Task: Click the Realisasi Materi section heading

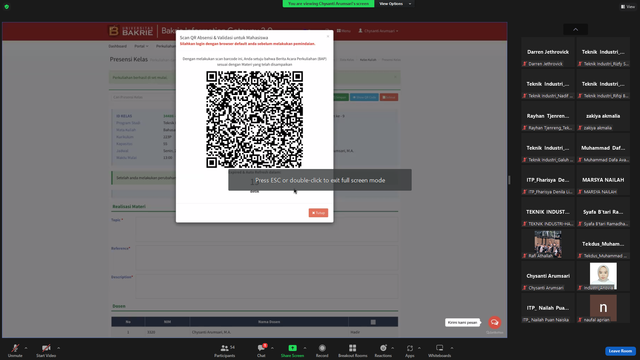Action: coord(129,207)
